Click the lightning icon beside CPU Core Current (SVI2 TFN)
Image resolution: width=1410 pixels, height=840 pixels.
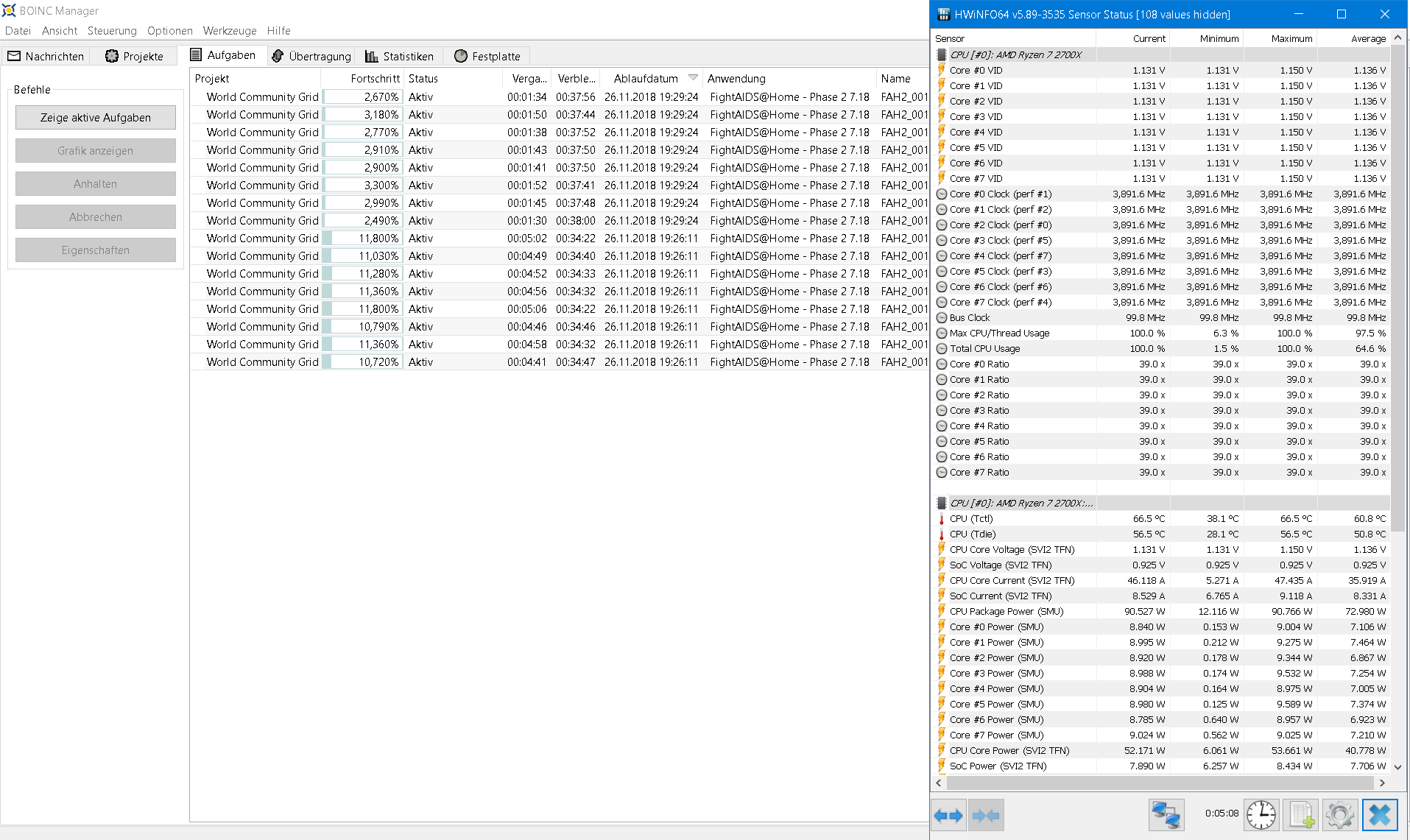point(941,580)
